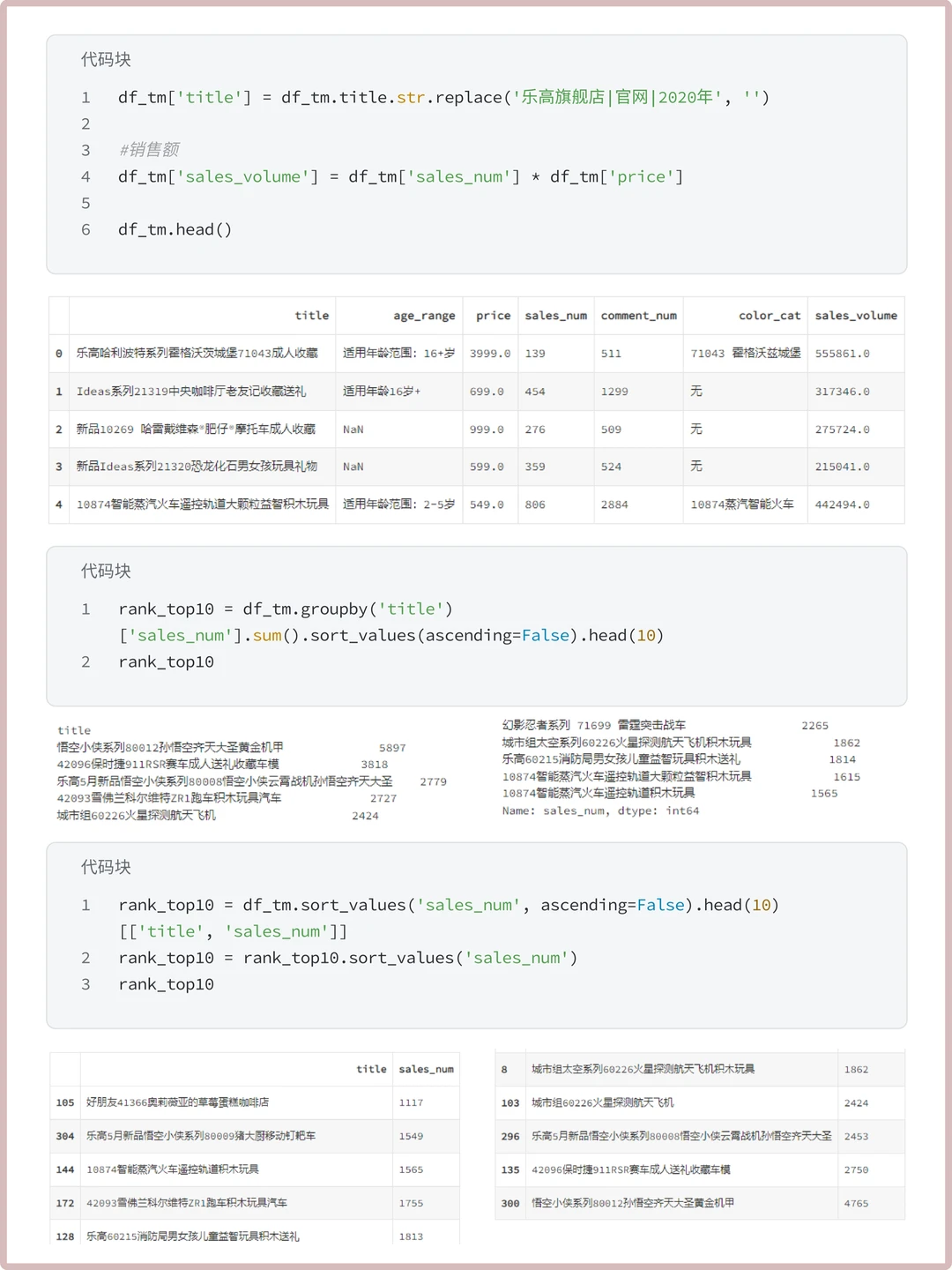Click the cell 适用年龄范围: 16+岁

398,353
